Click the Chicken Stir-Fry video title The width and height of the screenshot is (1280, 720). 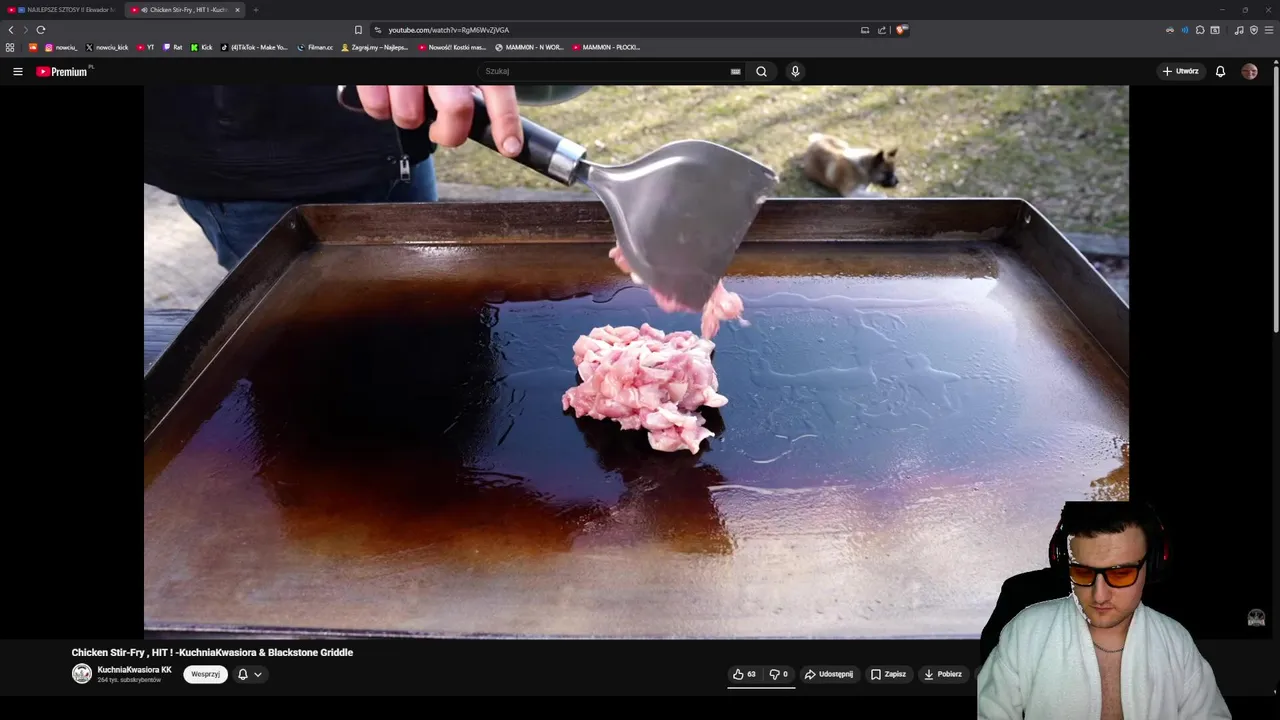(212, 652)
